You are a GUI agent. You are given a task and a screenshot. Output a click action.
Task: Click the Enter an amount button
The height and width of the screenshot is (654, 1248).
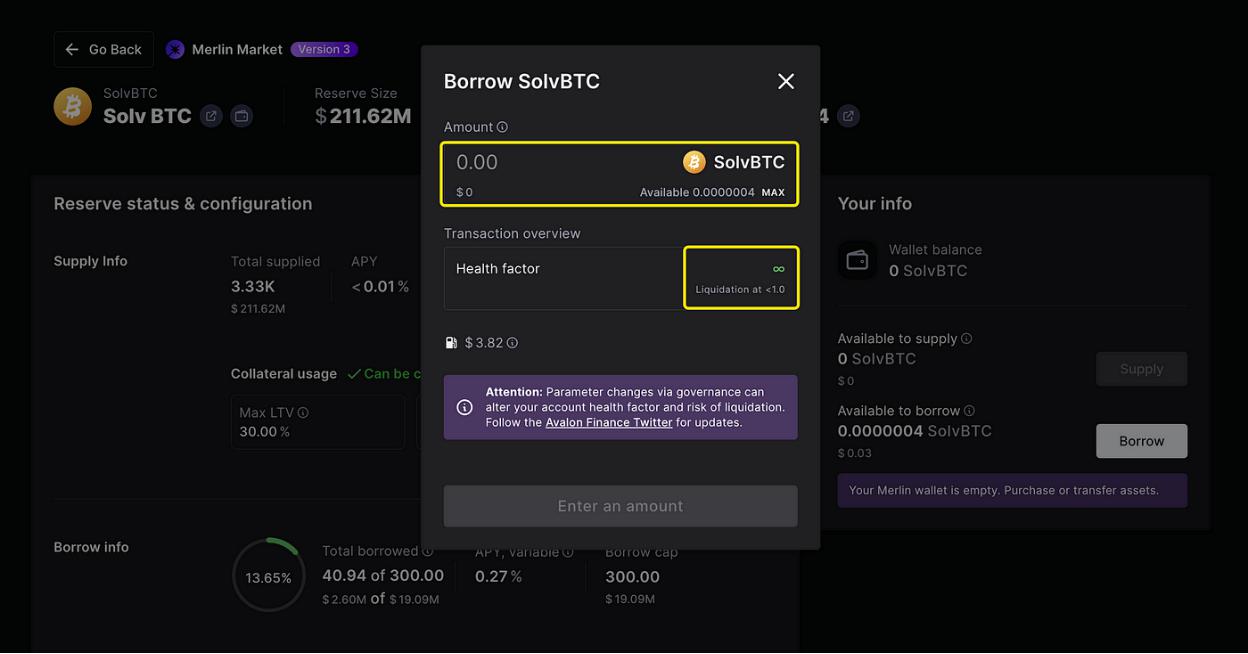(x=620, y=506)
